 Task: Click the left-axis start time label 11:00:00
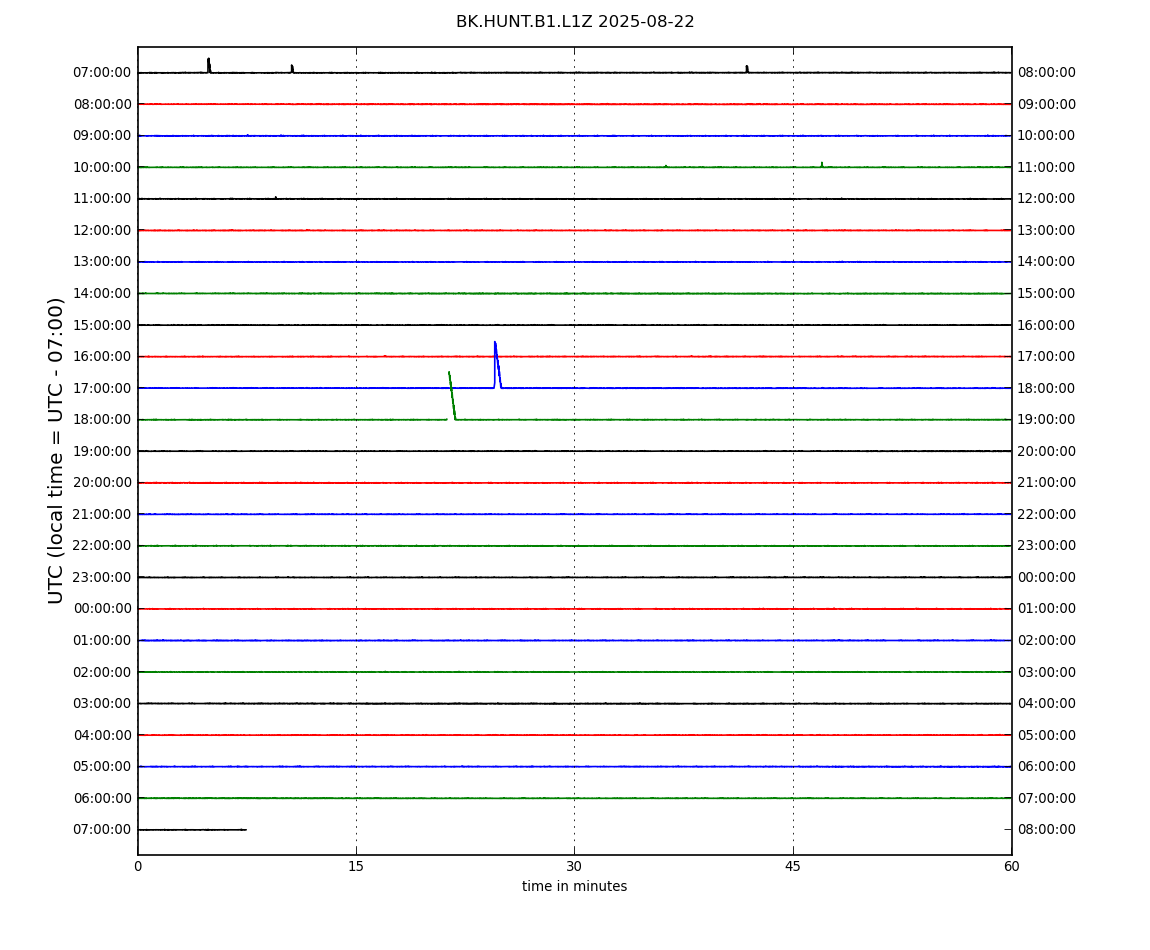tap(102, 199)
